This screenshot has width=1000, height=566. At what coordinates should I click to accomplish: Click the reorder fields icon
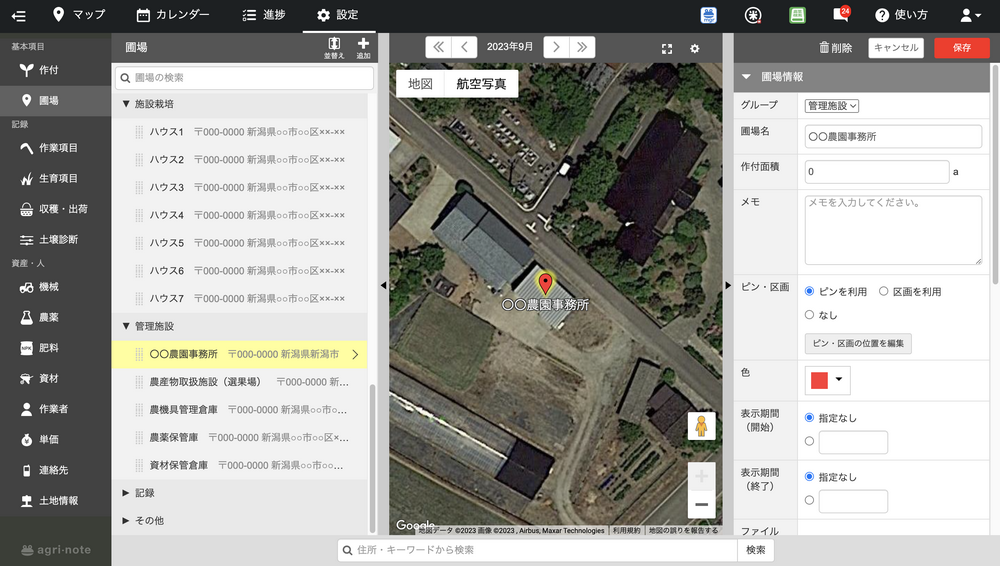[334, 44]
